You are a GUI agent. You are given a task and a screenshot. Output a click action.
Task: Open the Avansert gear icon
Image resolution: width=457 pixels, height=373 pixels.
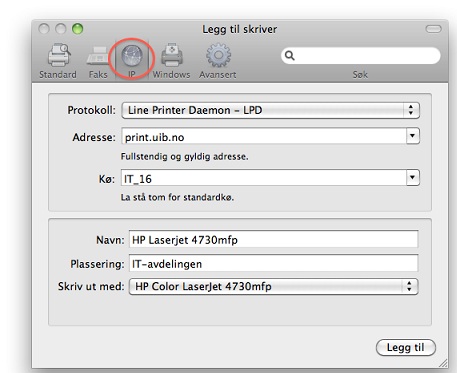point(218,55)
